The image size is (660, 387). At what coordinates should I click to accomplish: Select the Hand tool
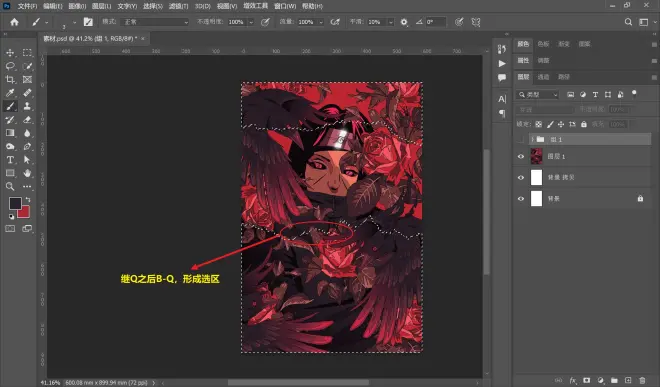[x=27, y=173]
